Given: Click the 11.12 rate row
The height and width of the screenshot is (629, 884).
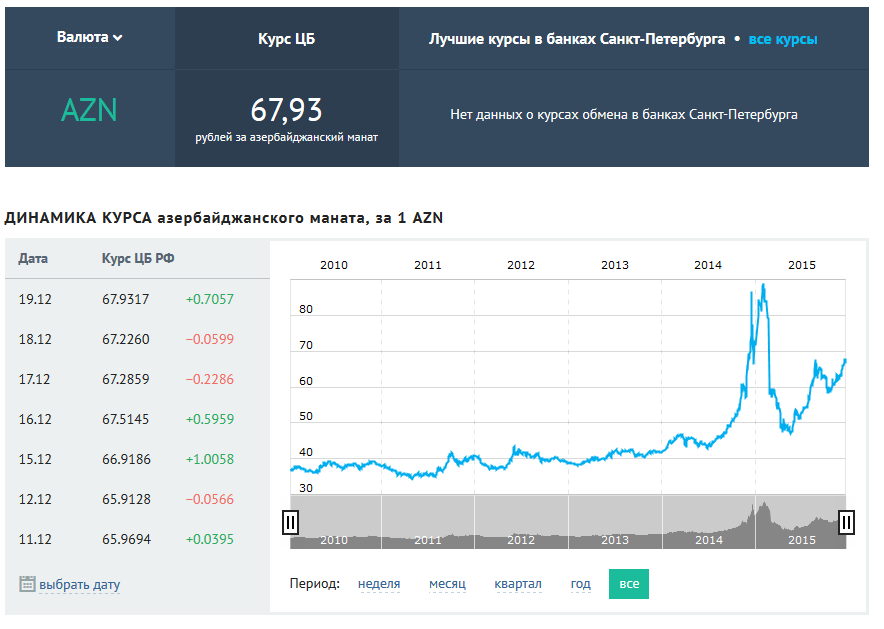Looking at the screenshot, I should point(136,539).
